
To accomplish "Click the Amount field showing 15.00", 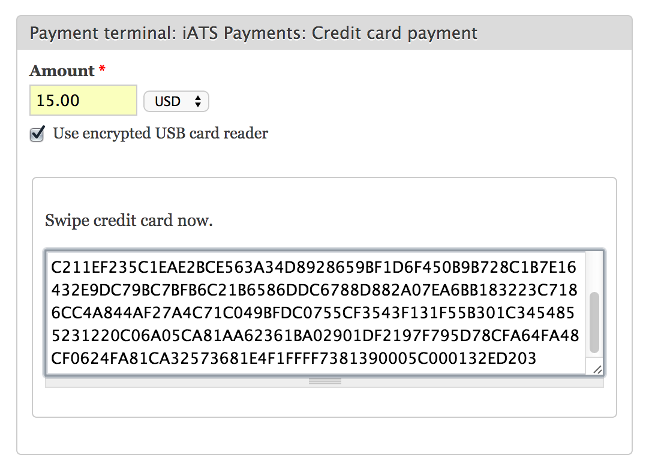I will pos(83,100).
